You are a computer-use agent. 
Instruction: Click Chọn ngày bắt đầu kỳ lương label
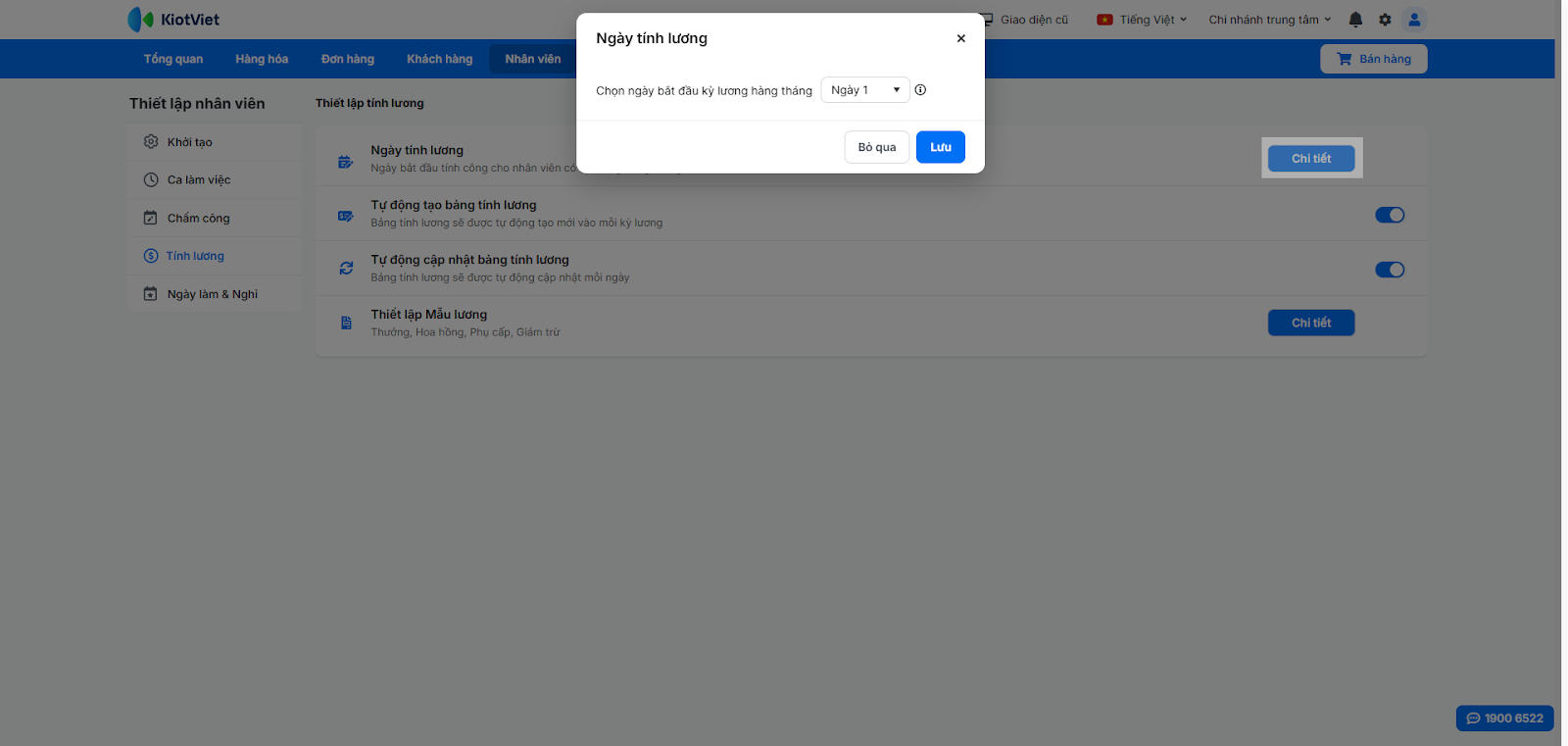pos(704,91)
